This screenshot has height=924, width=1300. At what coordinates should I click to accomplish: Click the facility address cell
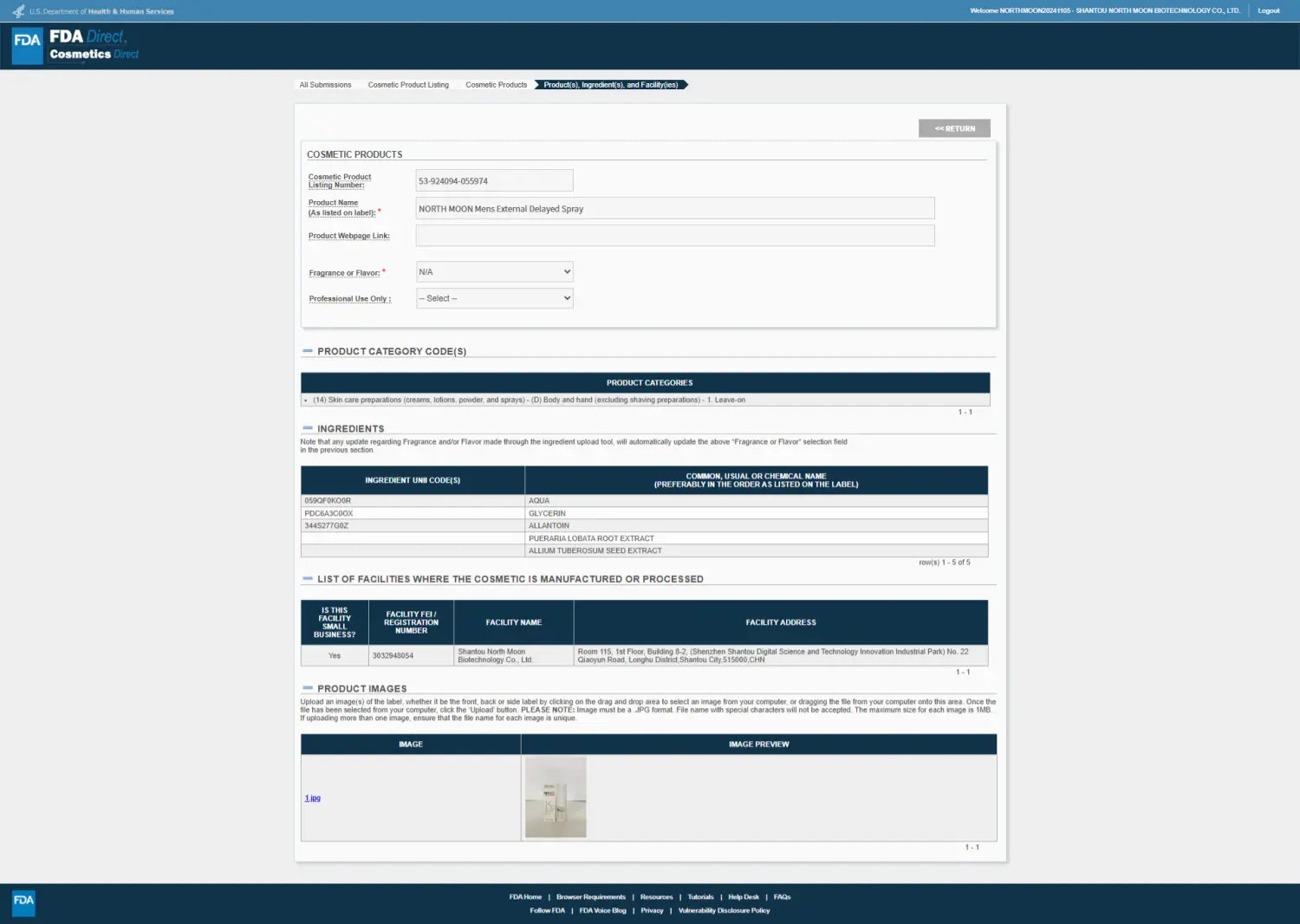point(780,656)
